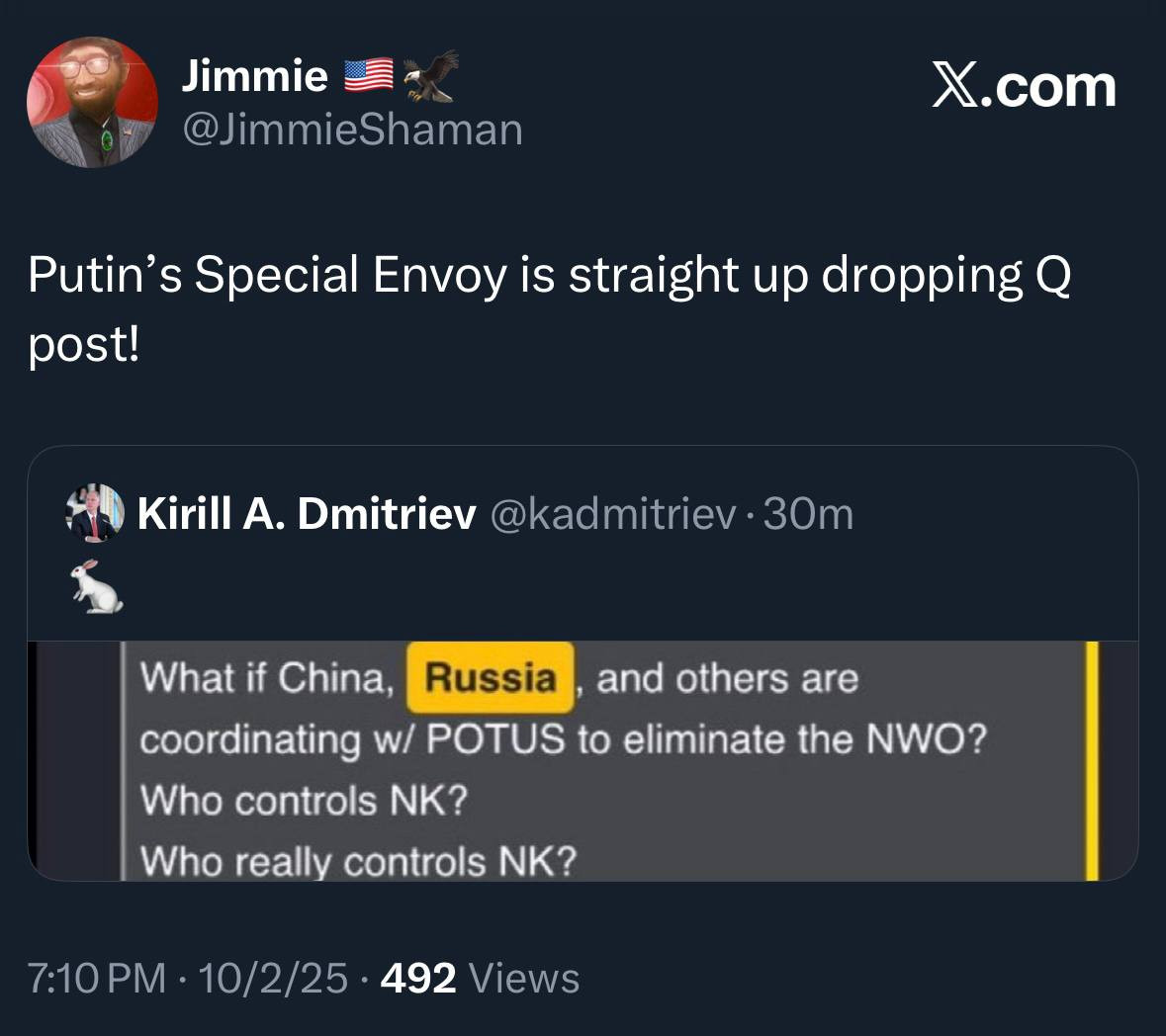Click the white rabbit emoji
The height and width of the screenshot is (1036, 1166).
coord(96,585)
